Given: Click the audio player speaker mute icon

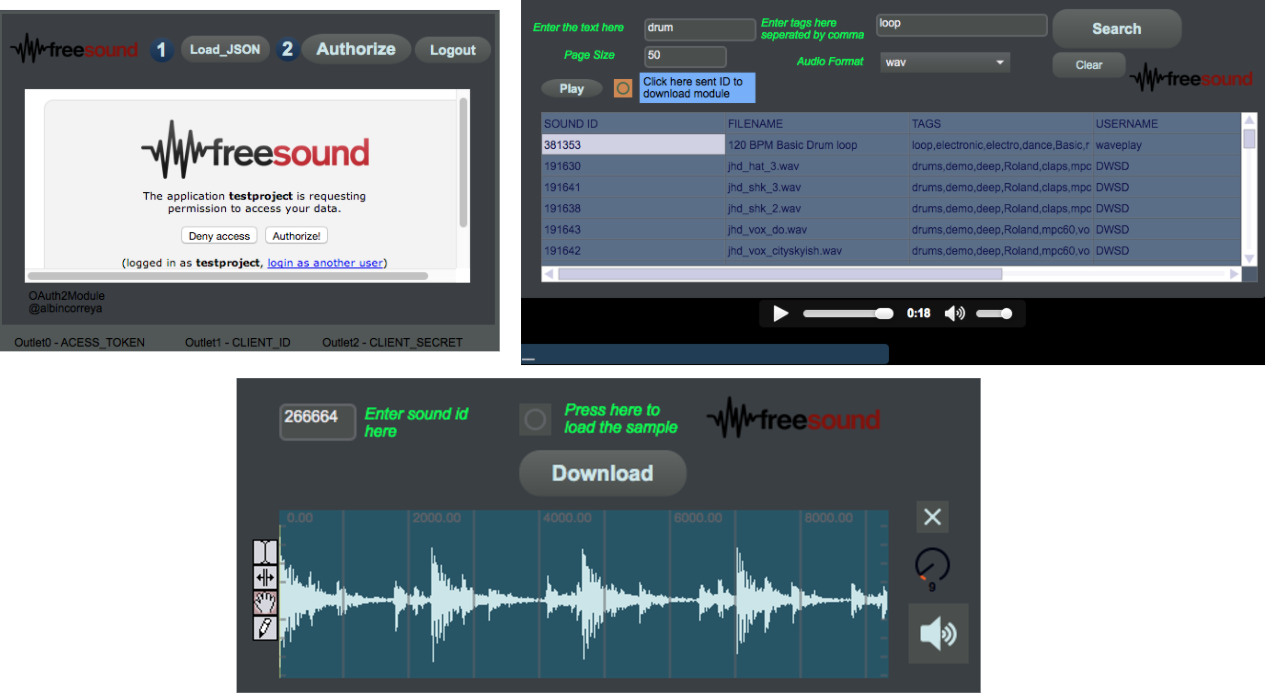Looking at the screenshot, I should (x=955, y=314).
